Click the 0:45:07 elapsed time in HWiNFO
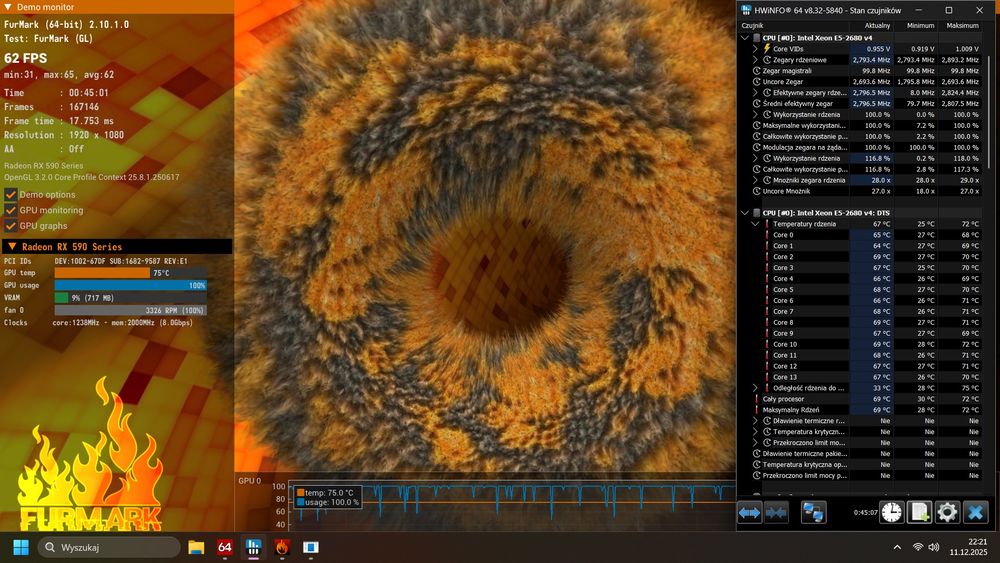 (x=865, y=513)
